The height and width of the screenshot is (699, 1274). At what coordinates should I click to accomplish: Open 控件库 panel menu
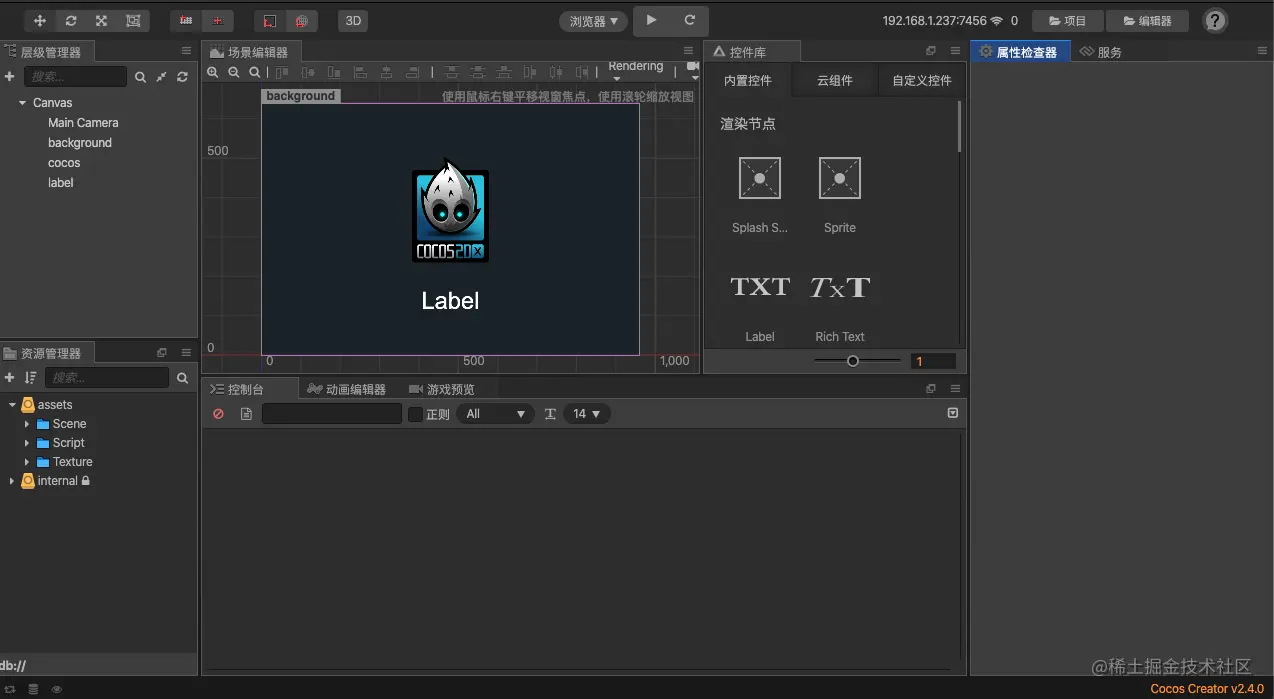tap(955, 51)
